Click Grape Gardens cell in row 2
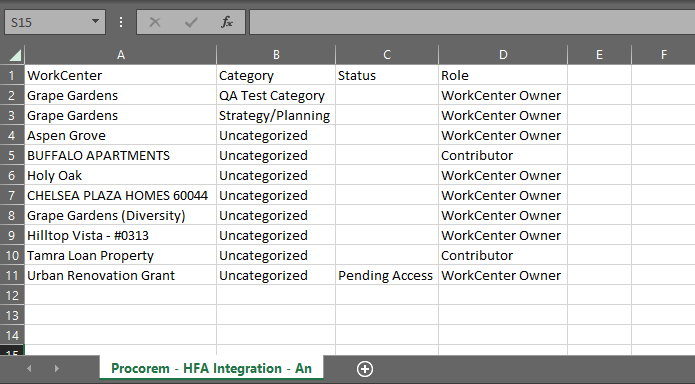Screen dimensions: 695x384 pos(121,95)
